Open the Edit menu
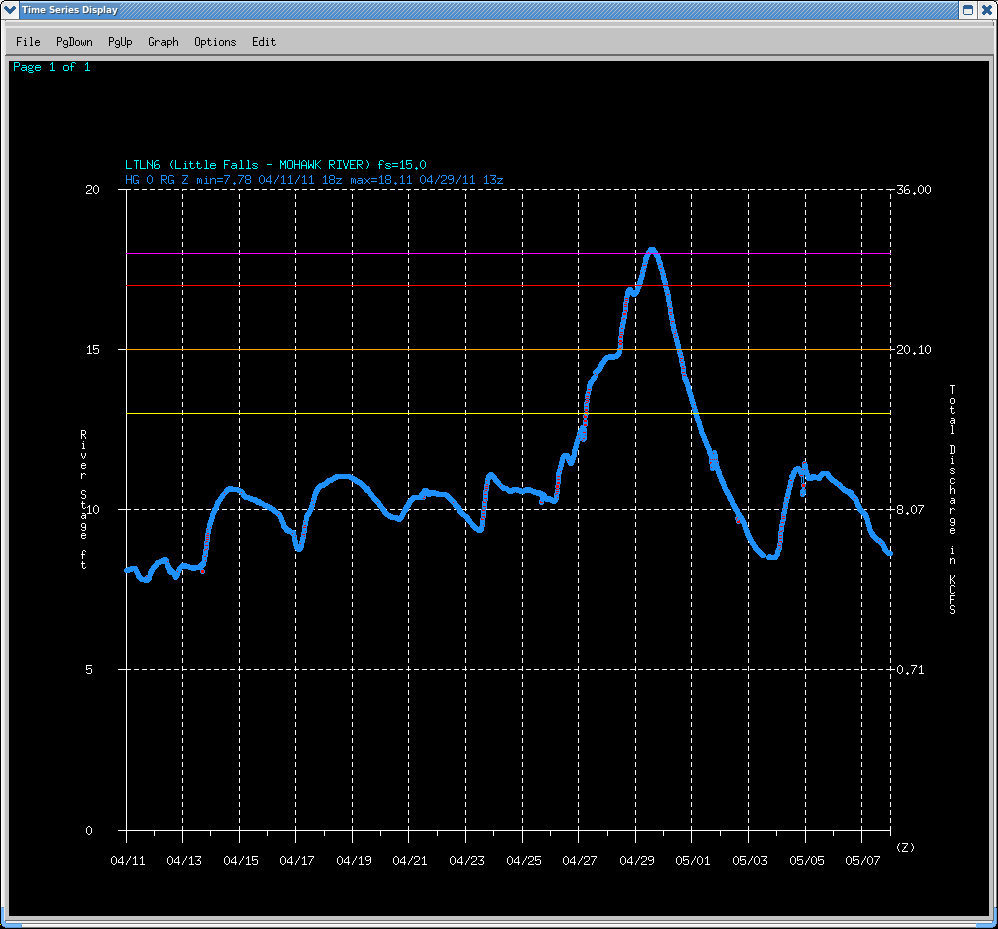The image size is (998, 929). (264, 42)
